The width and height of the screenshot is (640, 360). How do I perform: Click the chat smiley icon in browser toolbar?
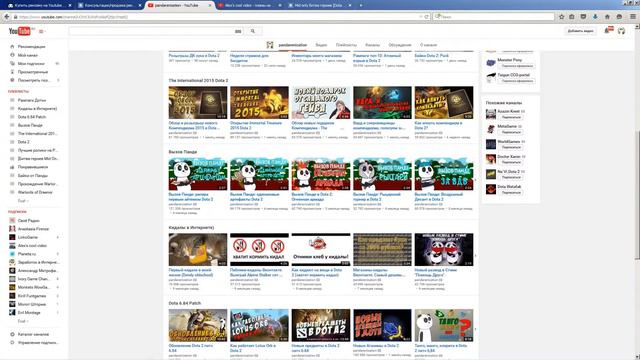[x=619, y=17]
